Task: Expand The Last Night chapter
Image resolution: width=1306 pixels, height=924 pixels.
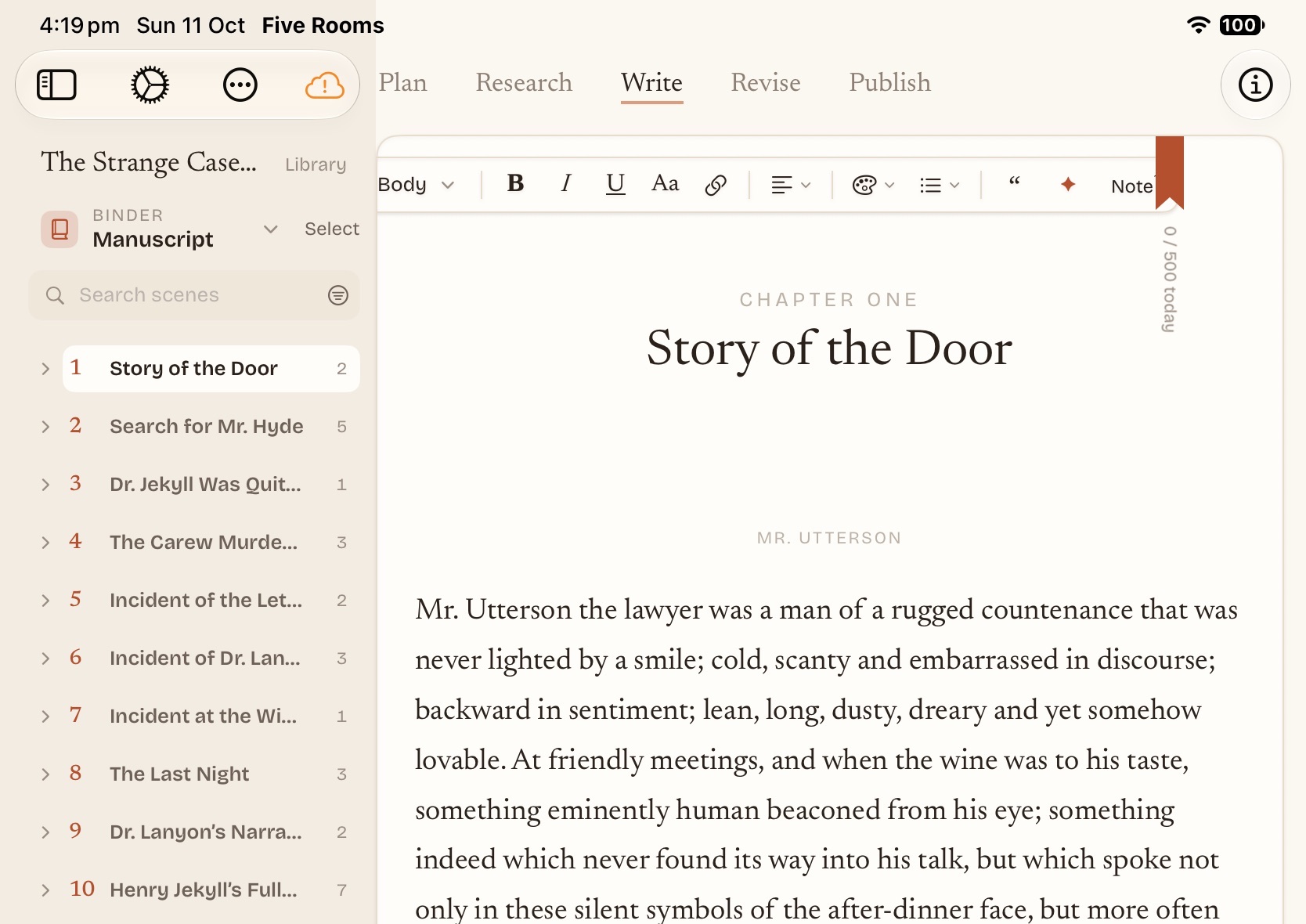Action: (45, 774)
